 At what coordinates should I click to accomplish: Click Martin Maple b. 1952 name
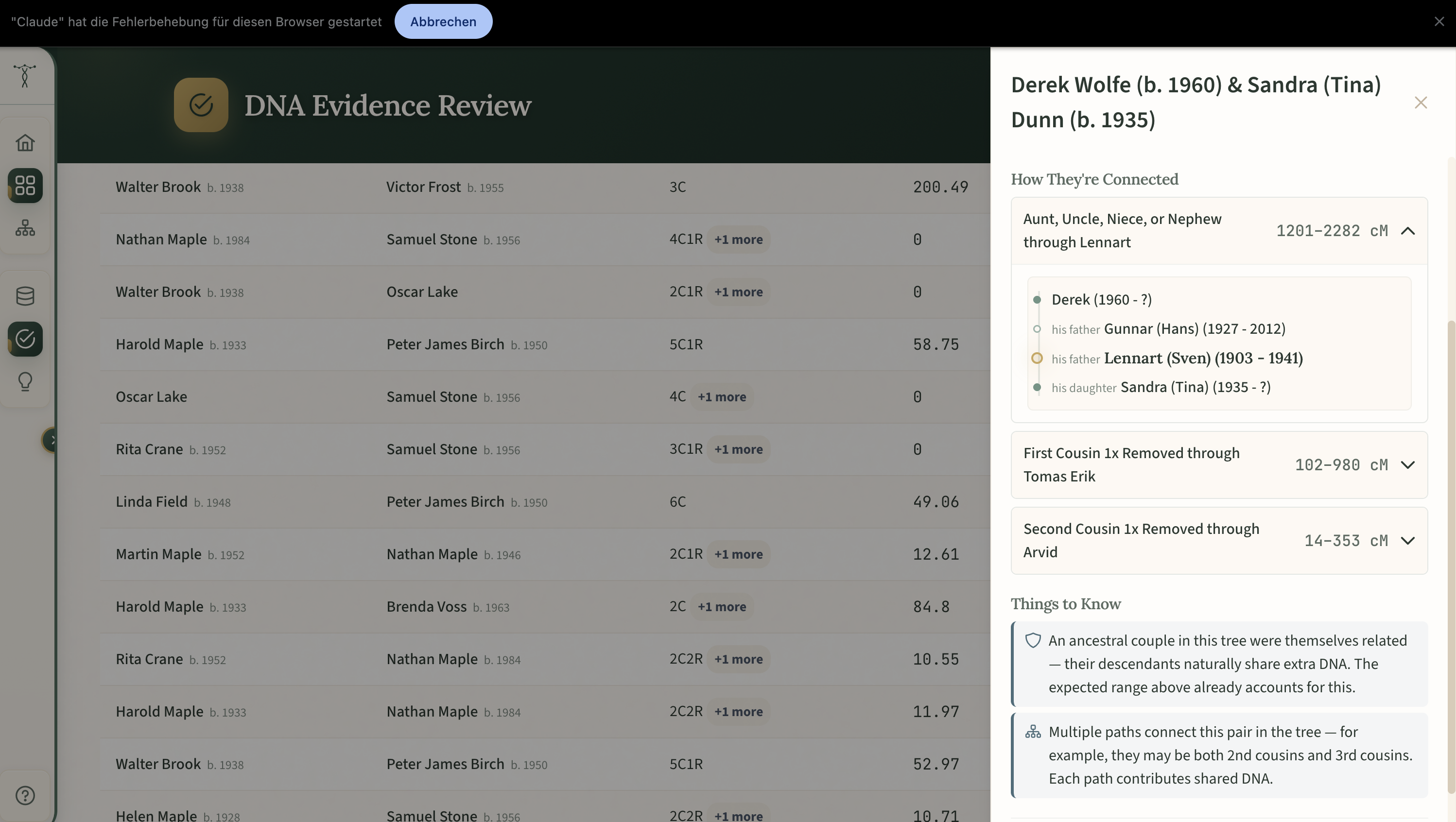(180, 554)
